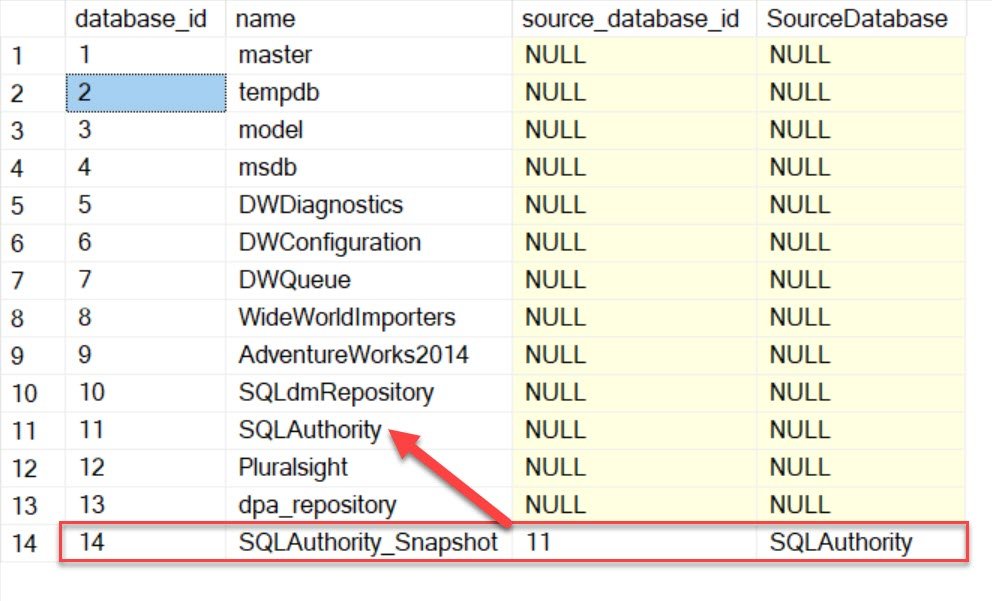Select the msdb name cell
Screen dimensions: 992x601
[369, 168]
